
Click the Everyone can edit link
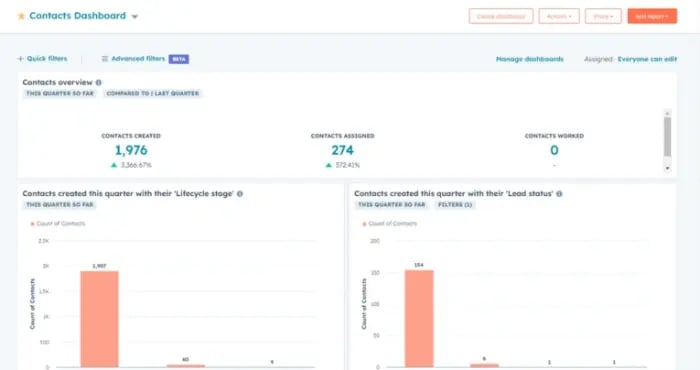click(647, 59)
